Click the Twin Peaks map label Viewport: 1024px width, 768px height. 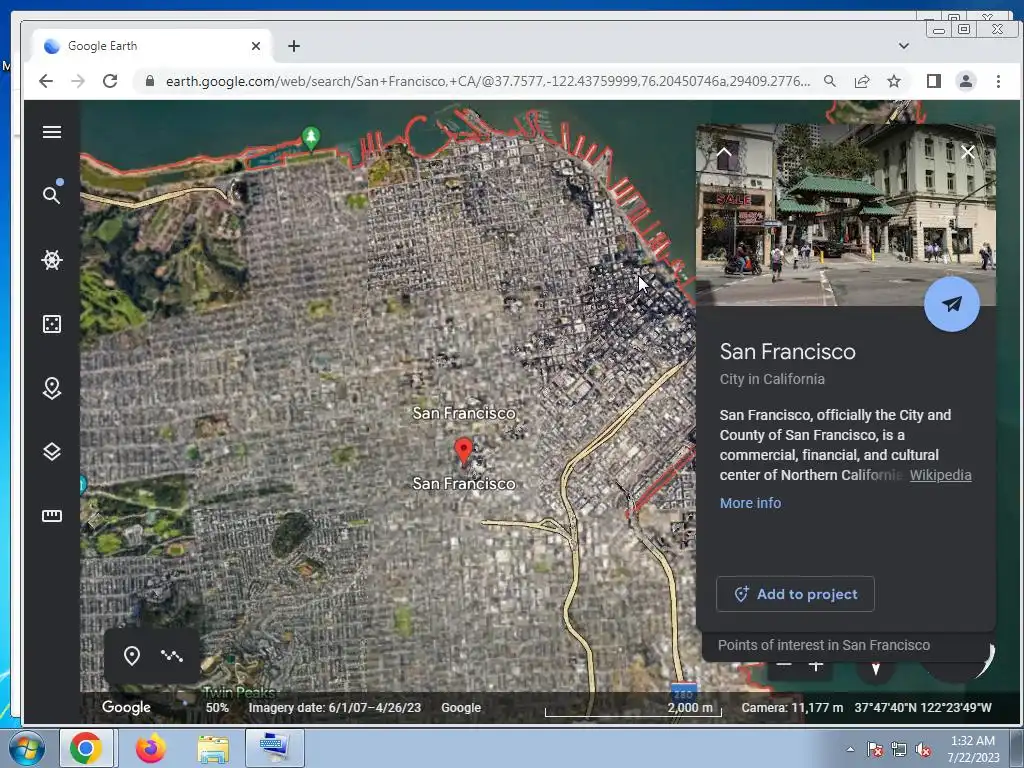point(239,691)
